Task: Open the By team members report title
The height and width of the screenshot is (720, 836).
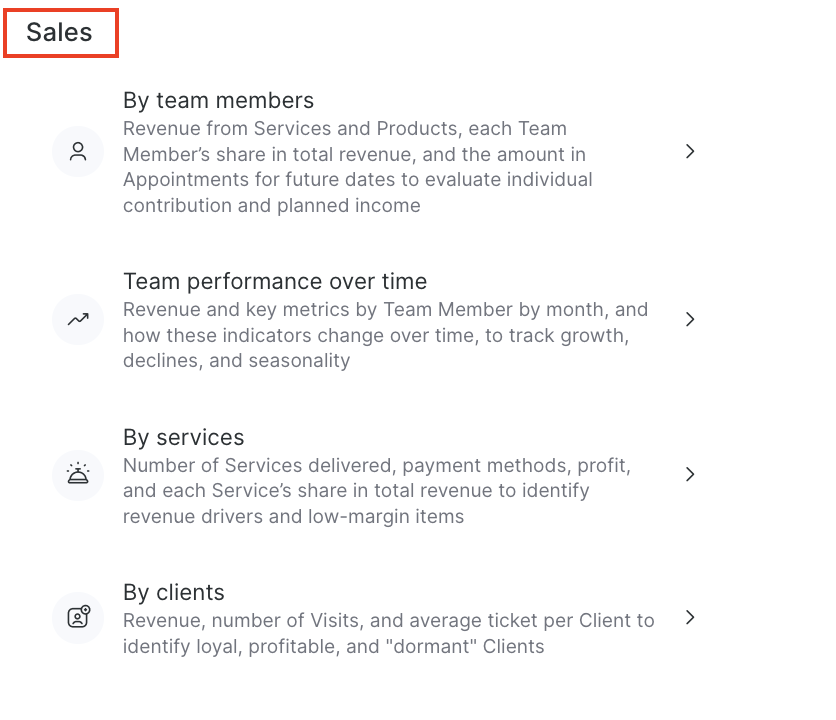Action: (x=218, y=100)
